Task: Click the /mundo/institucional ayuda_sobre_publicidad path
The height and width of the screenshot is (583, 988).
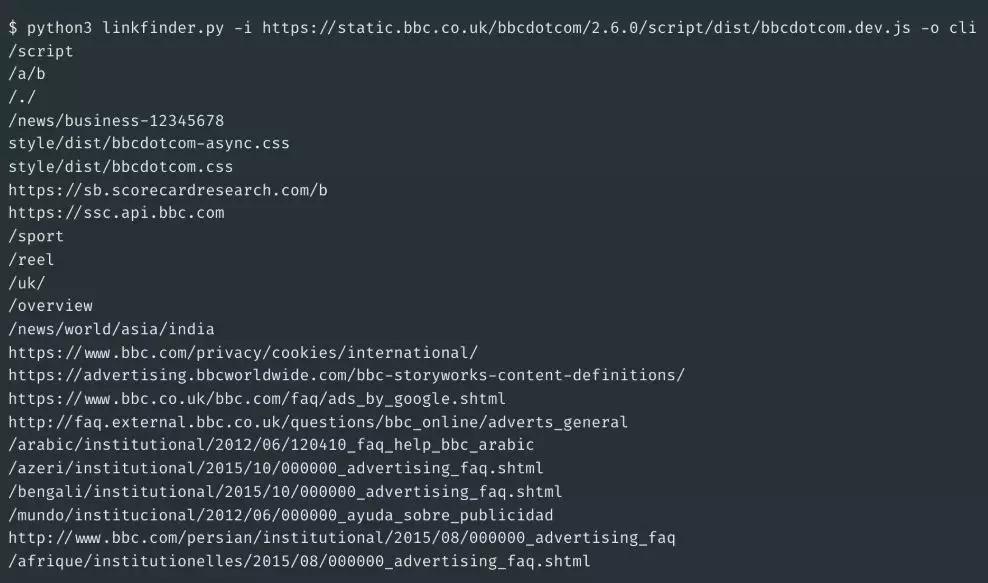Action: click(x=281, y=515)
